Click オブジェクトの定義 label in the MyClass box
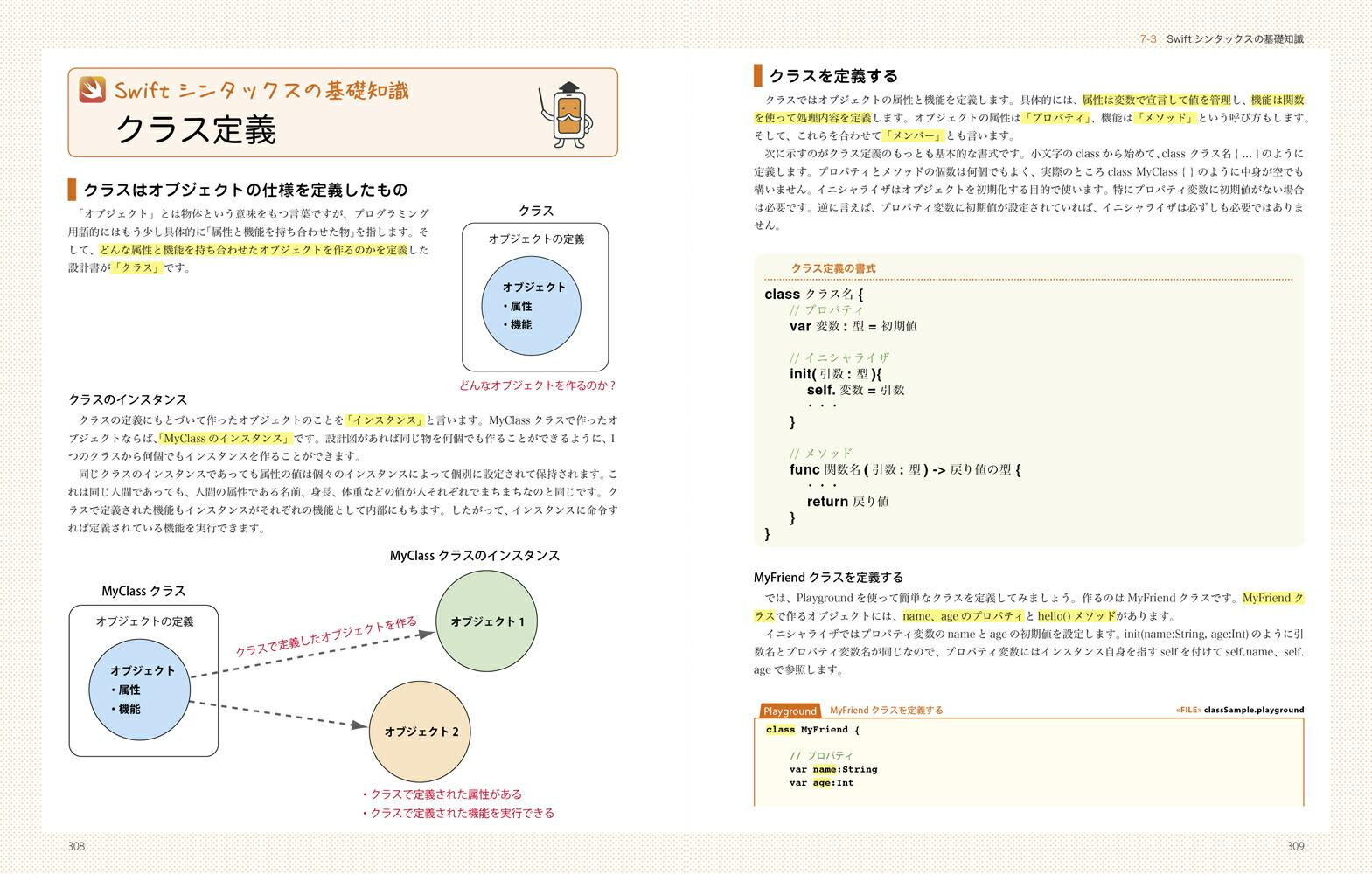The image size is (1372, 874). tap(144, 621)
